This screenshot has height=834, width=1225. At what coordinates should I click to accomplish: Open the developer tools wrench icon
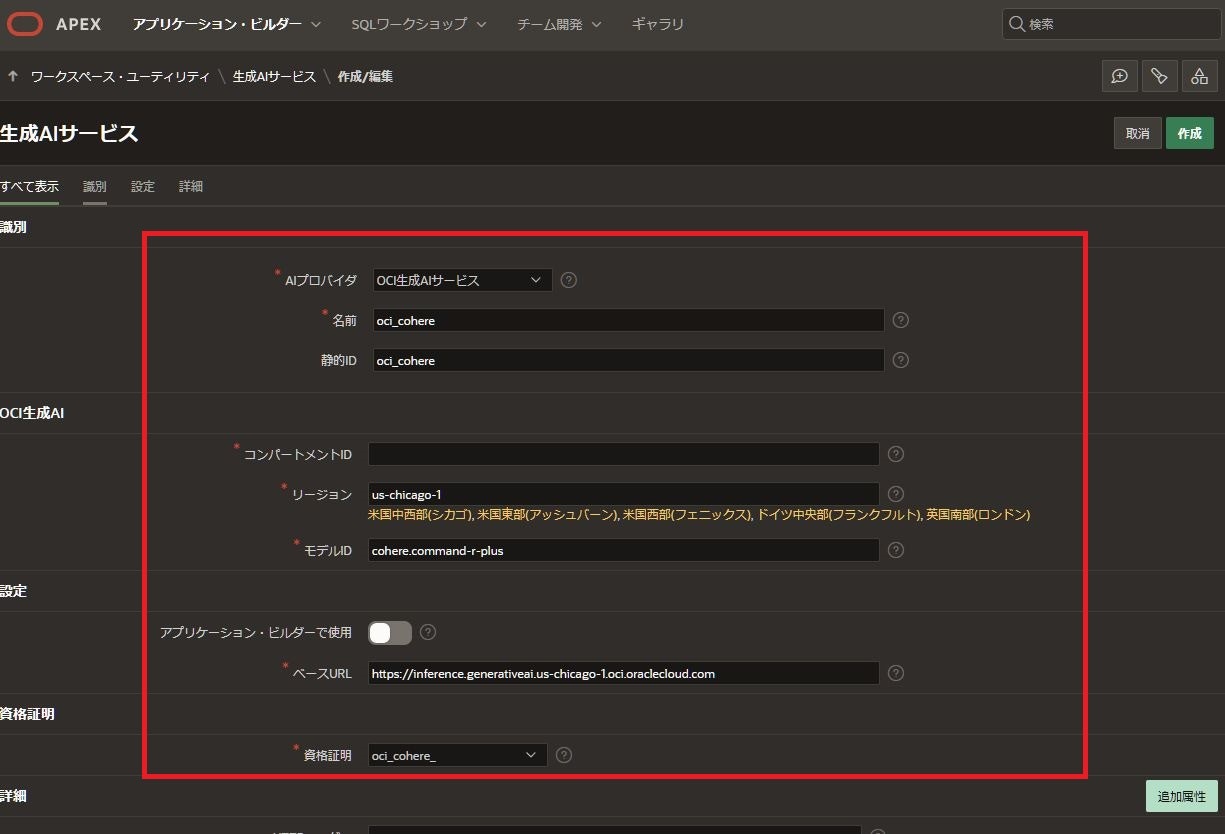1159,76
